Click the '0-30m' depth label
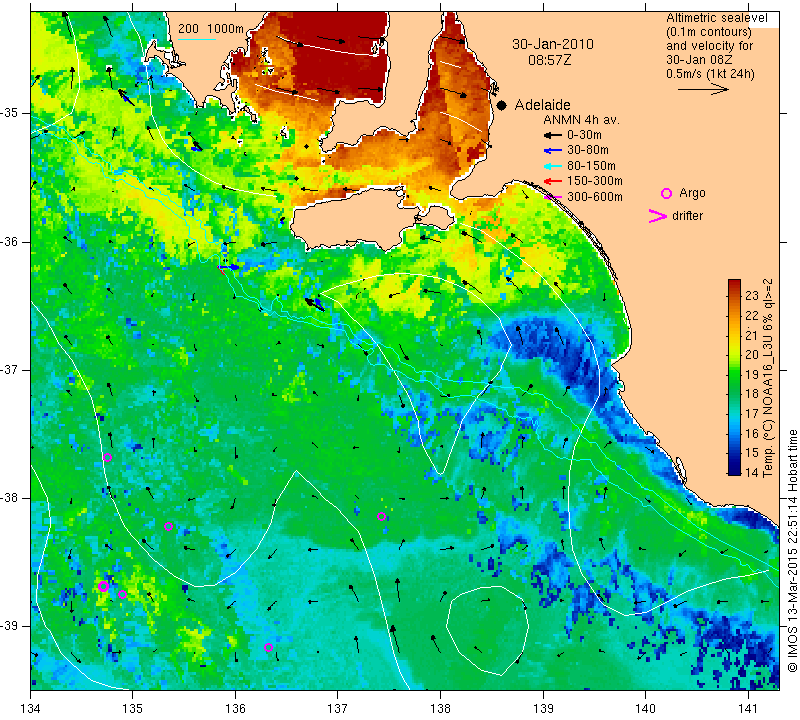The image size is (800, 720). [x=584, y=135]
